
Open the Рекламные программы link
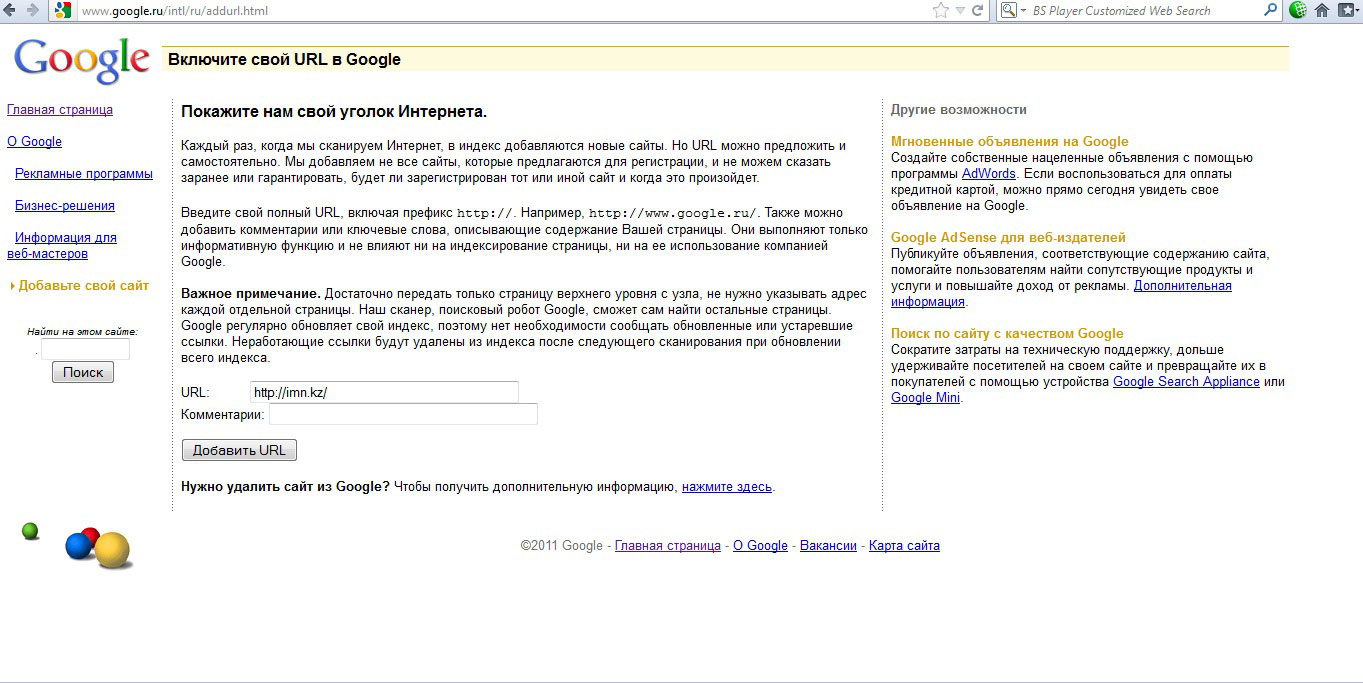(x=84, y=174)
